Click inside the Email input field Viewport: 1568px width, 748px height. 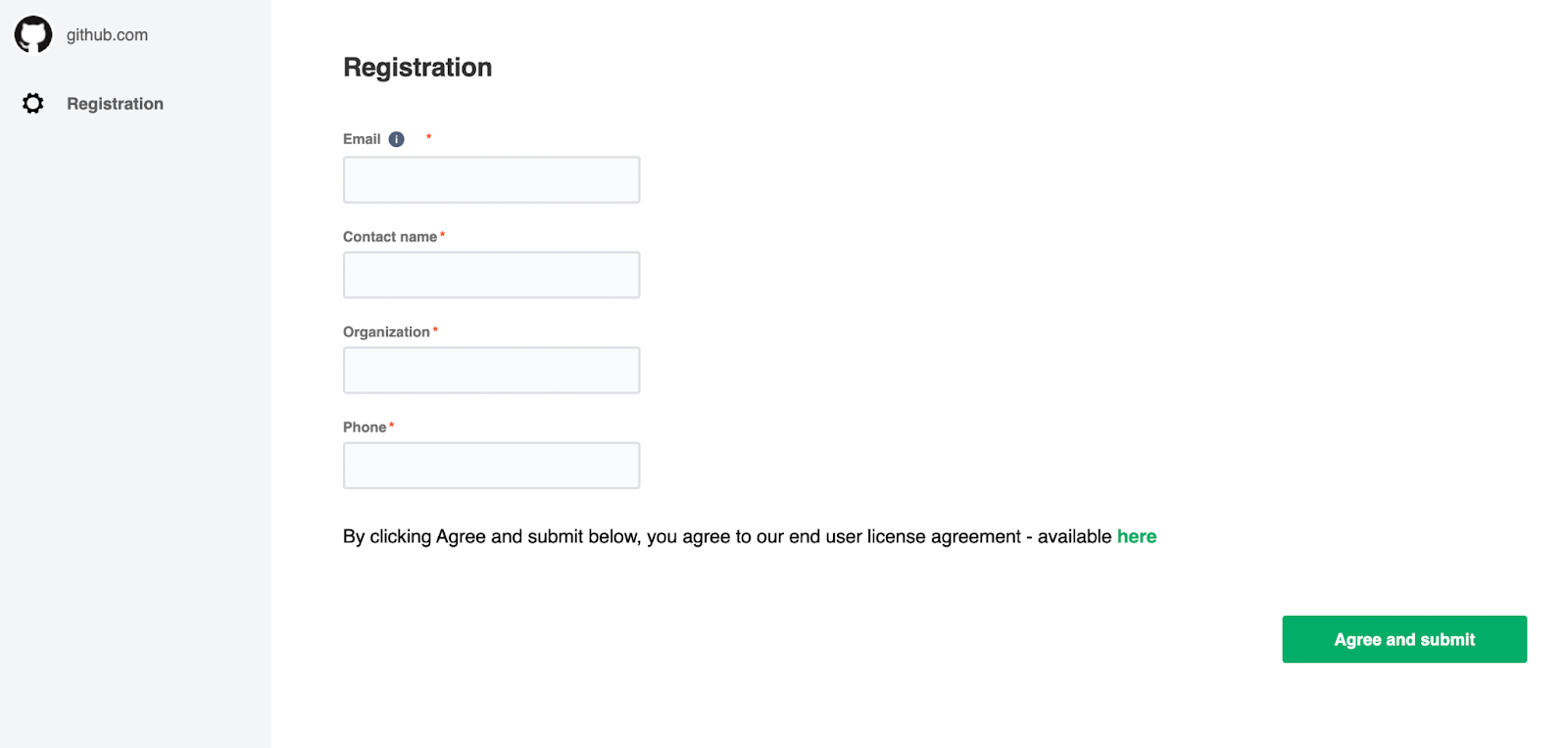coord(490,179)
